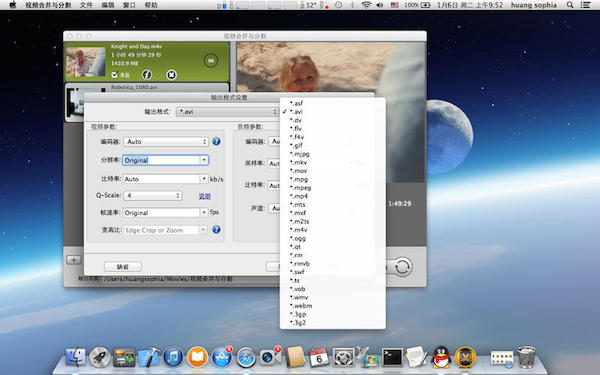Click the OK circle on Knight and Day item
600x375 pixels.
pos(210,60)
